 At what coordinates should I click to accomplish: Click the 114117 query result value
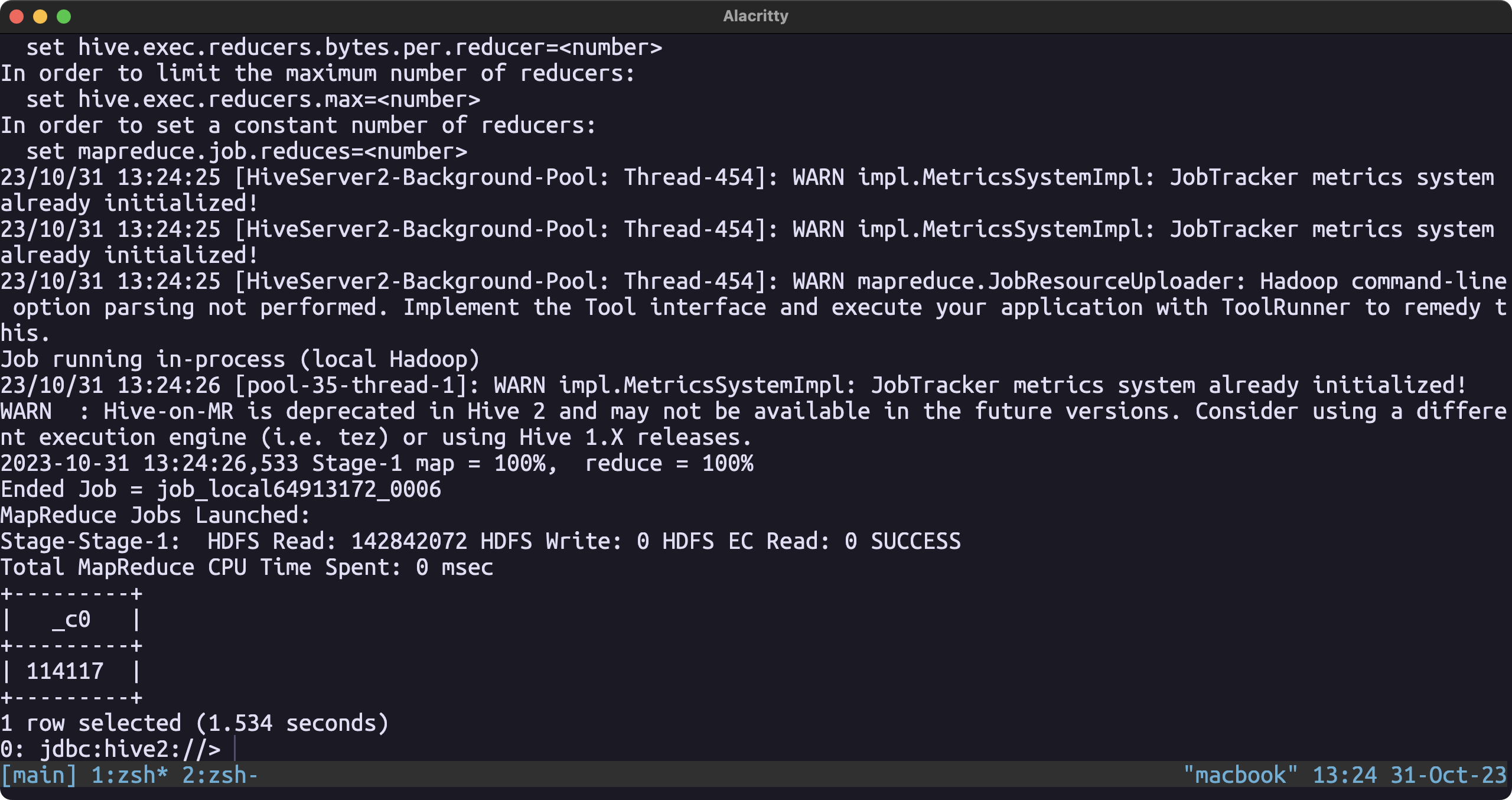pos(65,671)
